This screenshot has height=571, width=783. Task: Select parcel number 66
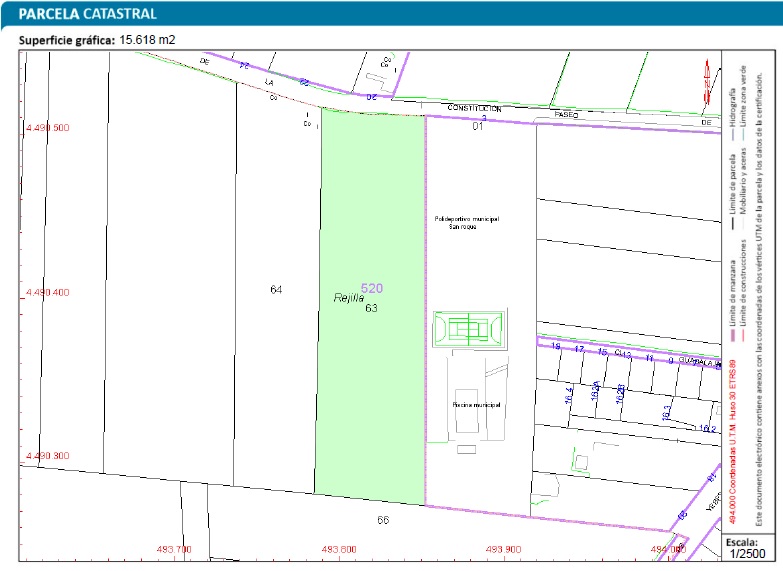tap(382, 520)
